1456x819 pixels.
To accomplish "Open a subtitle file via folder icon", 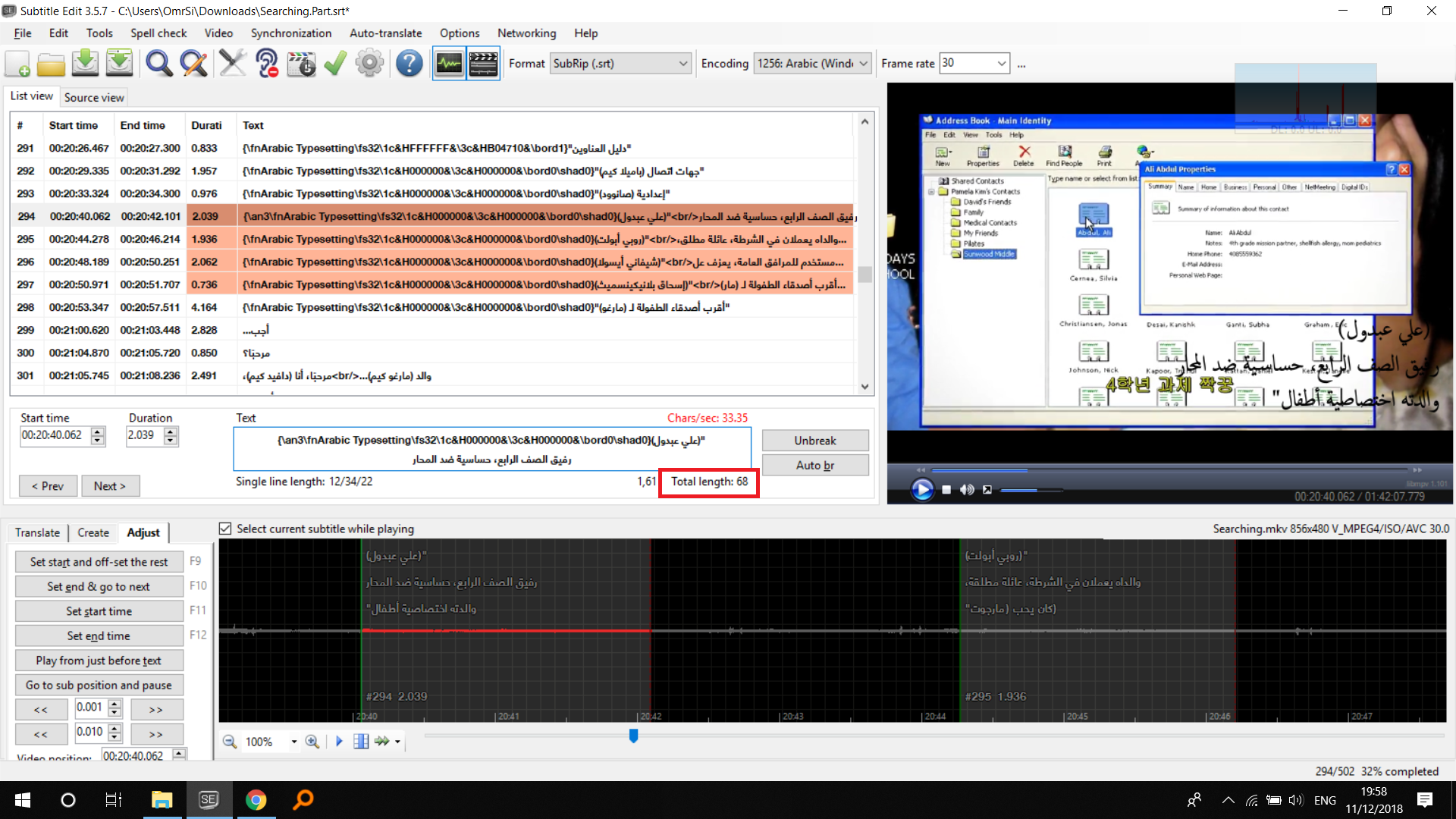I will pos(51,64).
